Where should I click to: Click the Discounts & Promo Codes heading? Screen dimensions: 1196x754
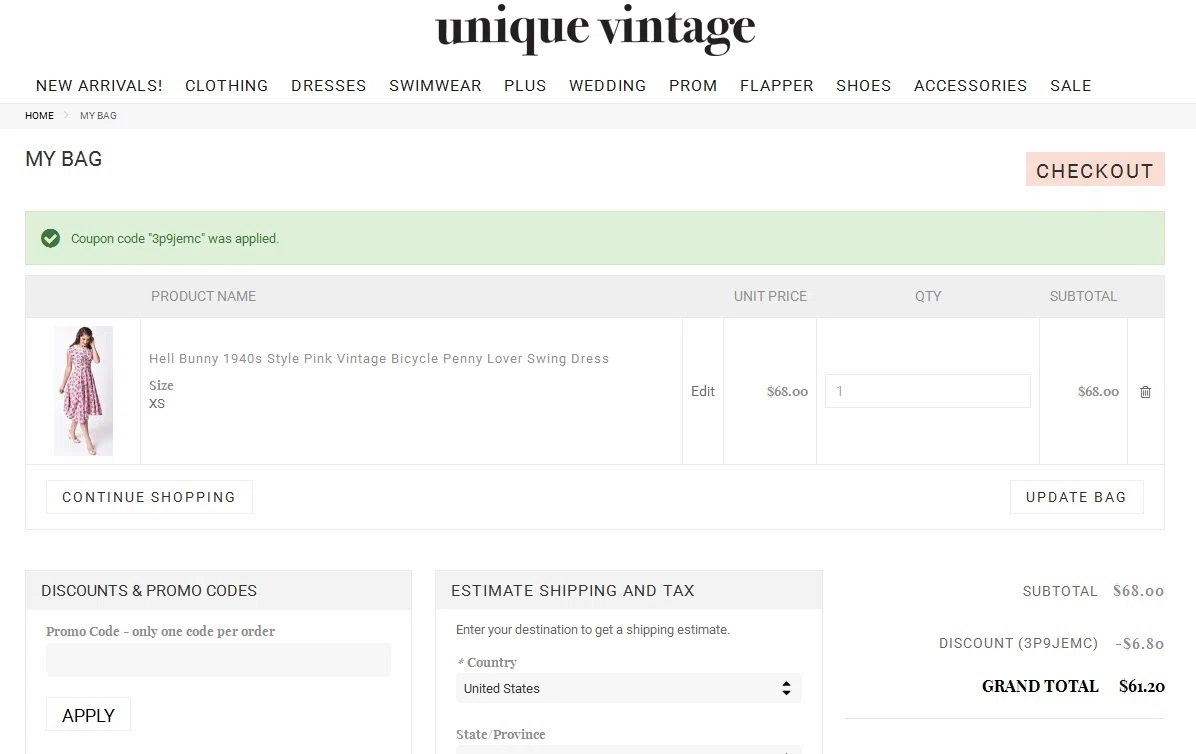tap(149, 591)
